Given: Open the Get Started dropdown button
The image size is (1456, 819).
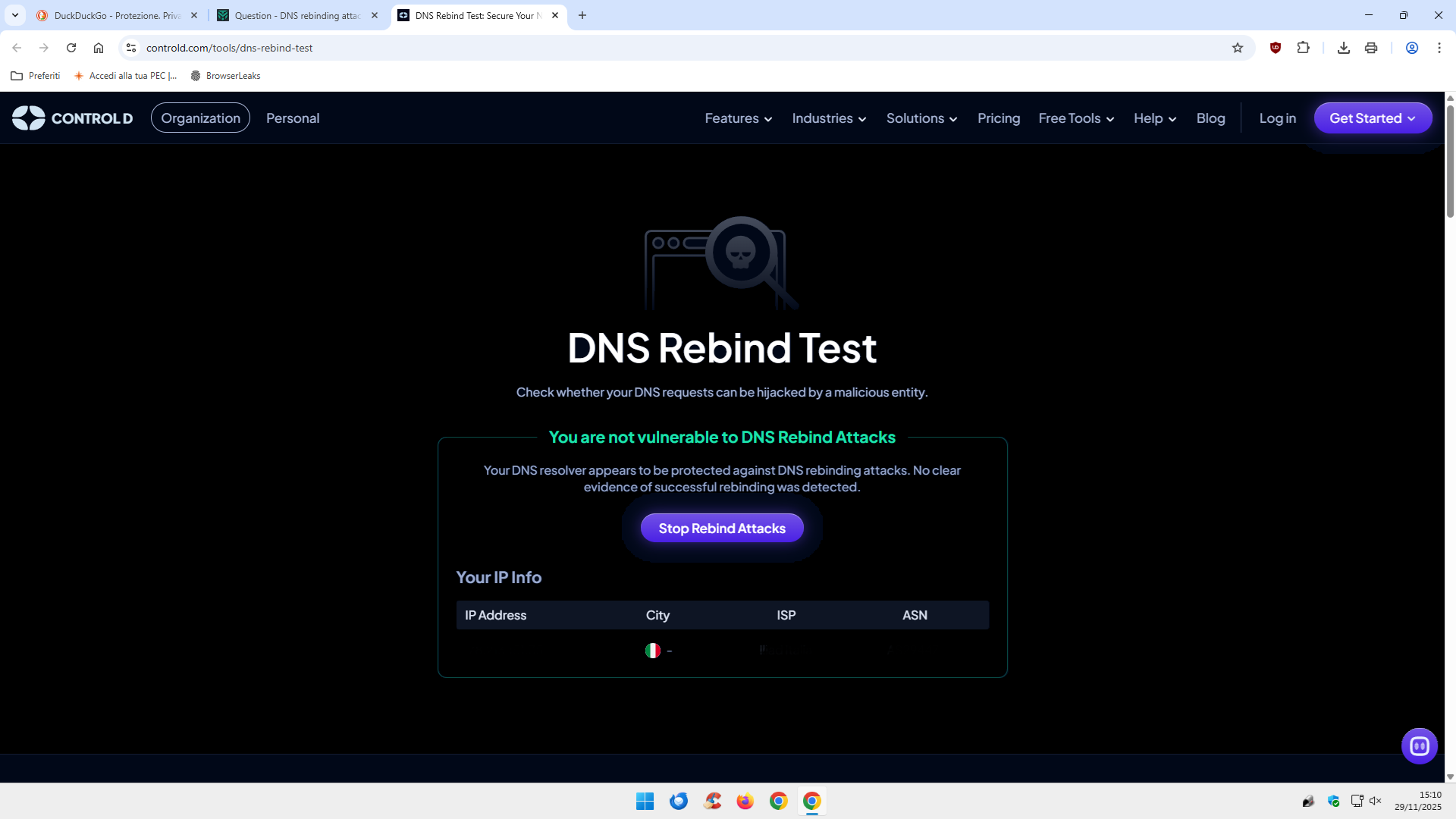Looking at the screenshot, I should 1372,118.
